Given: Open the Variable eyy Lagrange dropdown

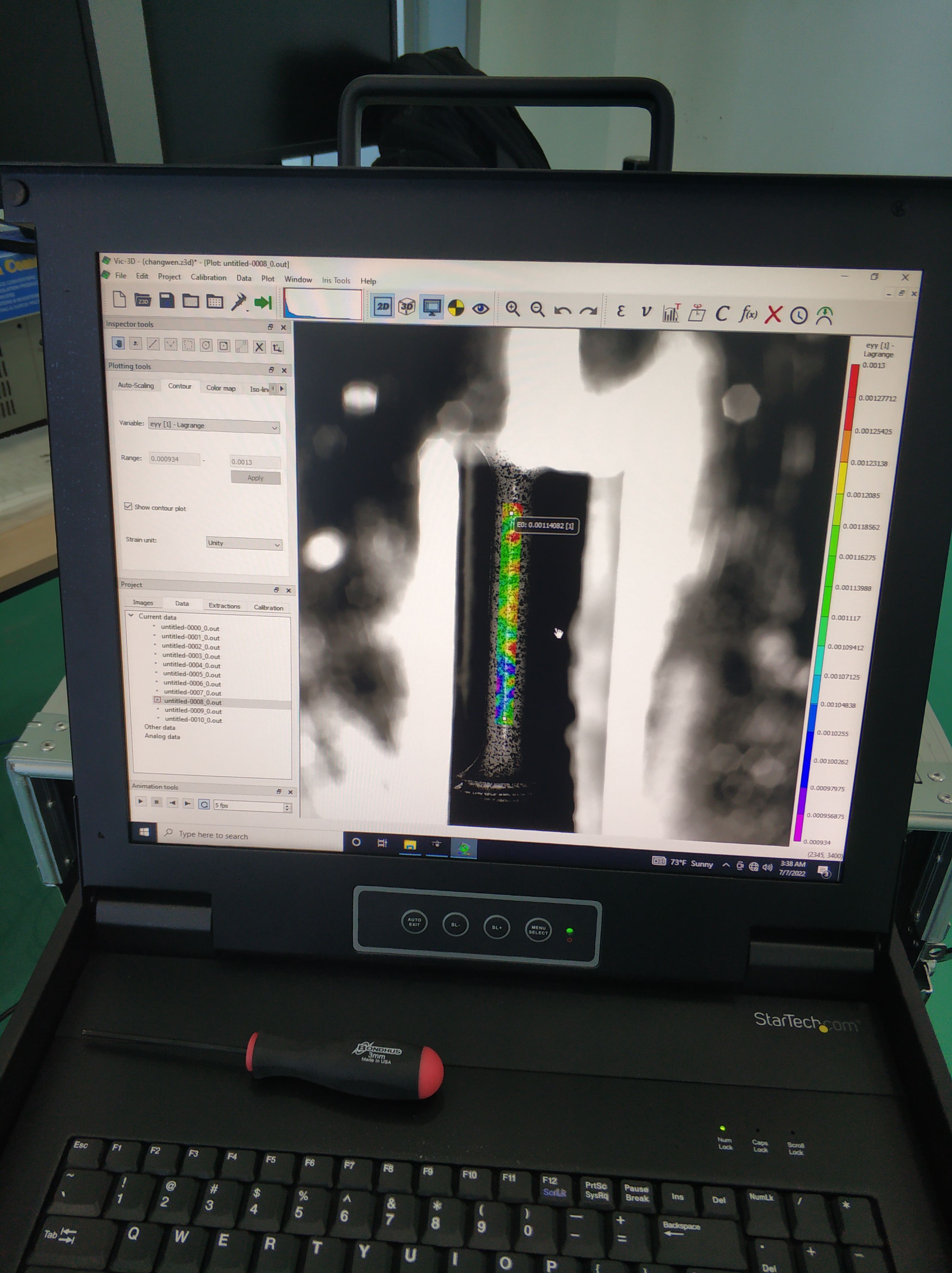Looking at the screenshot, I should coord(214,425).
